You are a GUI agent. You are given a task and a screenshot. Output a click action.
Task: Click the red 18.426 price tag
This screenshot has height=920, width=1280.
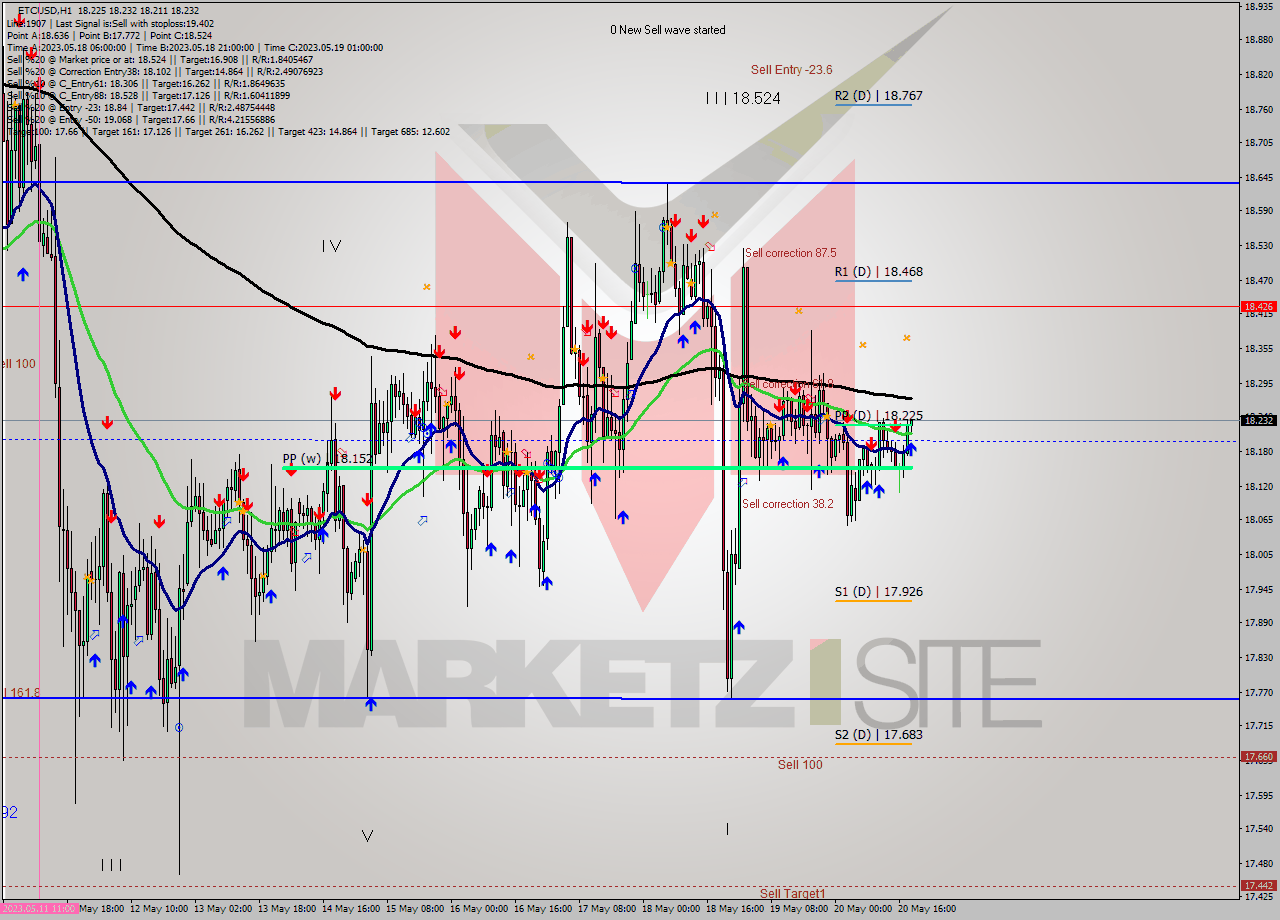pyautogui.click(x=1258, y=306)
